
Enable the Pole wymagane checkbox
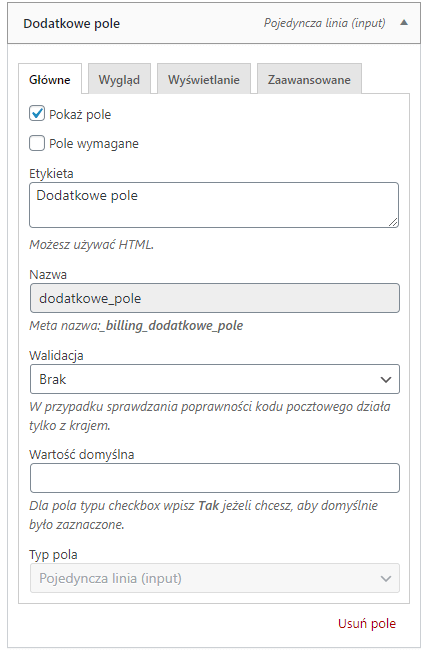[37, 143]
